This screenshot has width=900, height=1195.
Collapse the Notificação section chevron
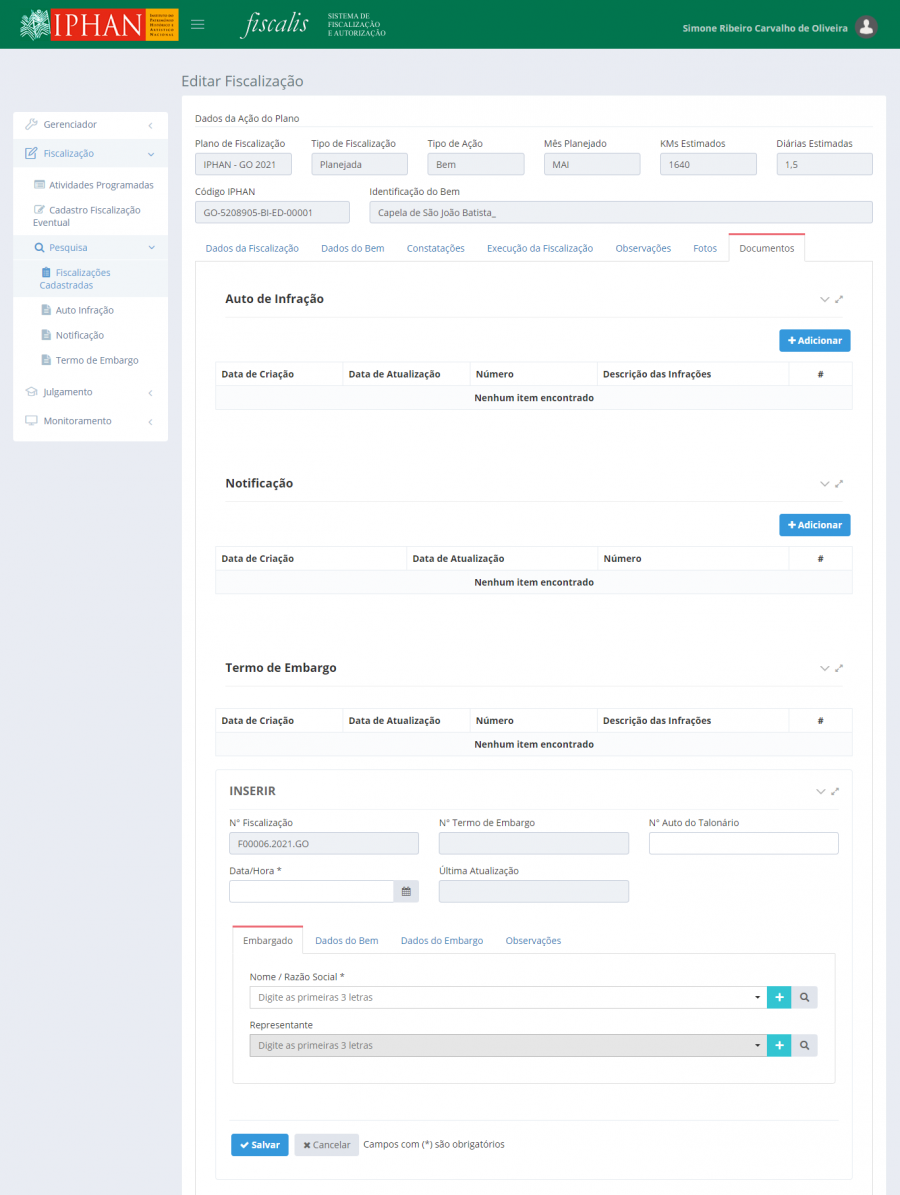tap(825, 484)
